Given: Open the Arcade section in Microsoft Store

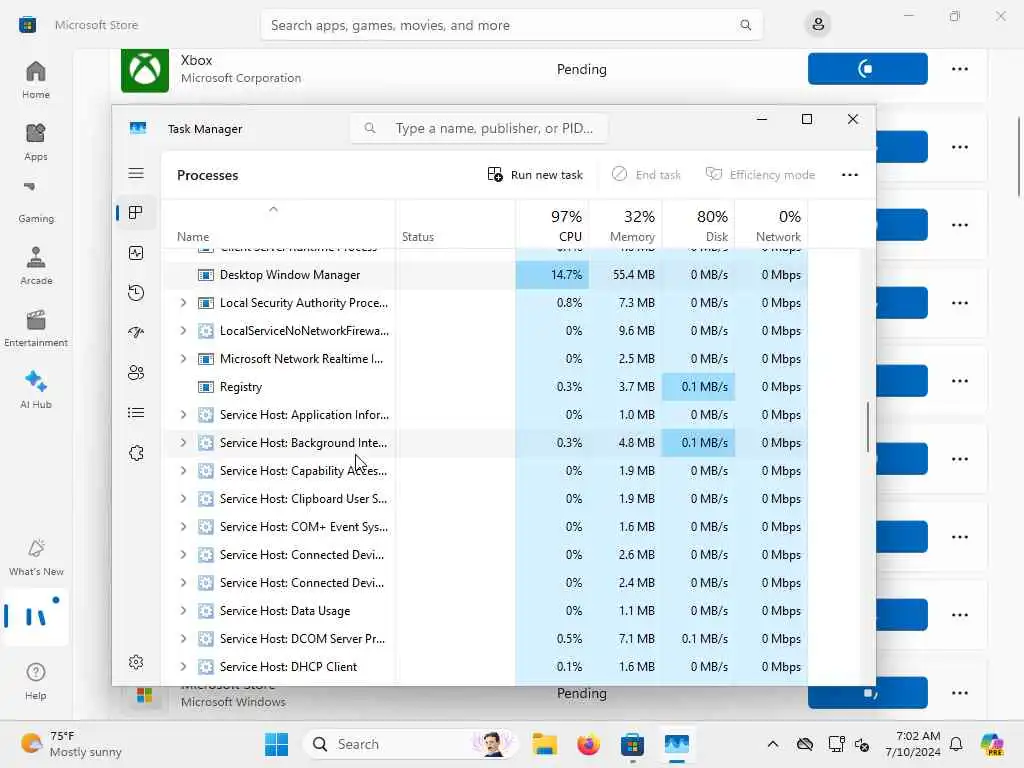Looking at the screenshot, I should coord(35,266).
